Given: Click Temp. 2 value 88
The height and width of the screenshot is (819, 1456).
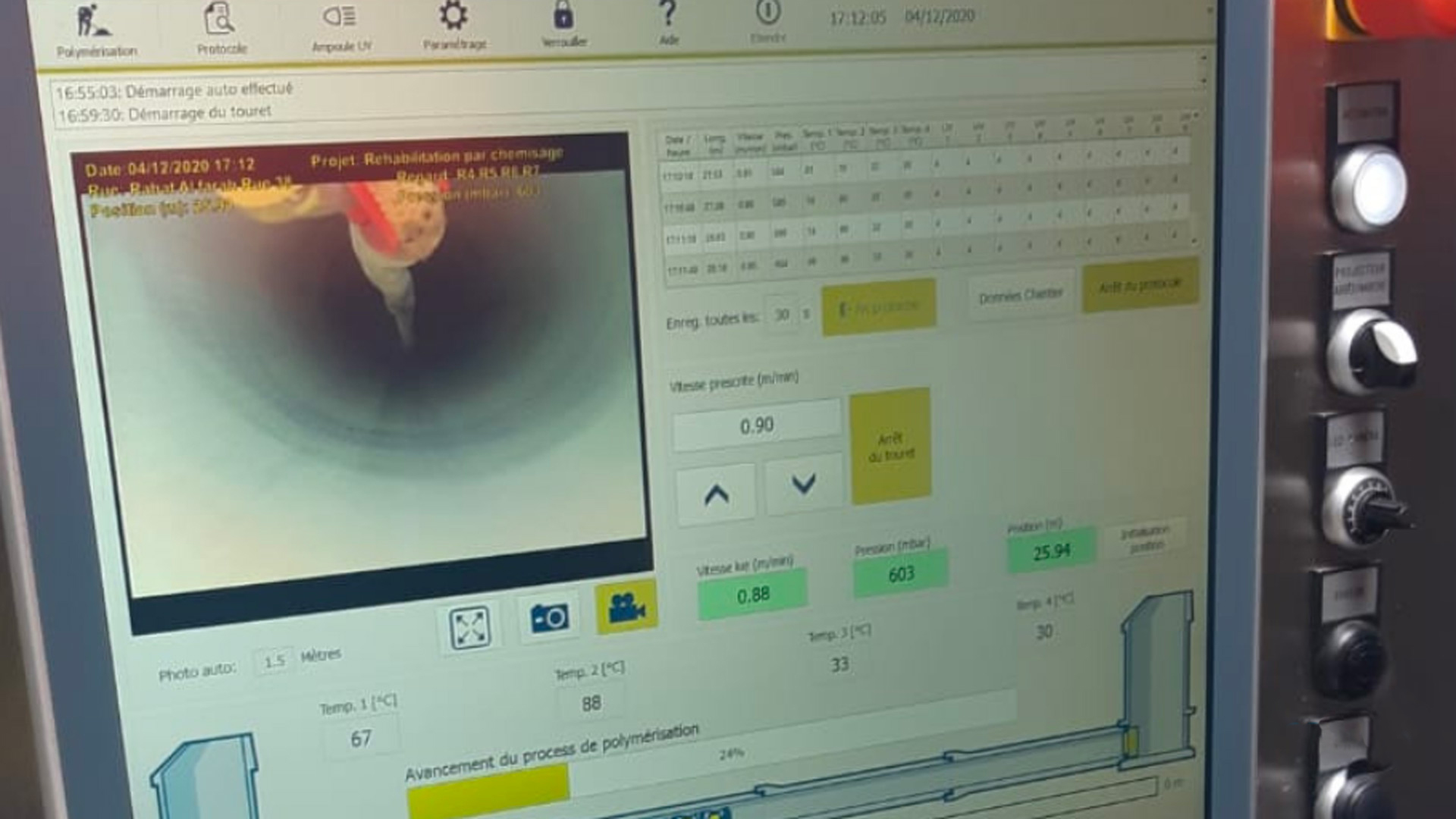Looking at the screenshot, I should (591, 703).
